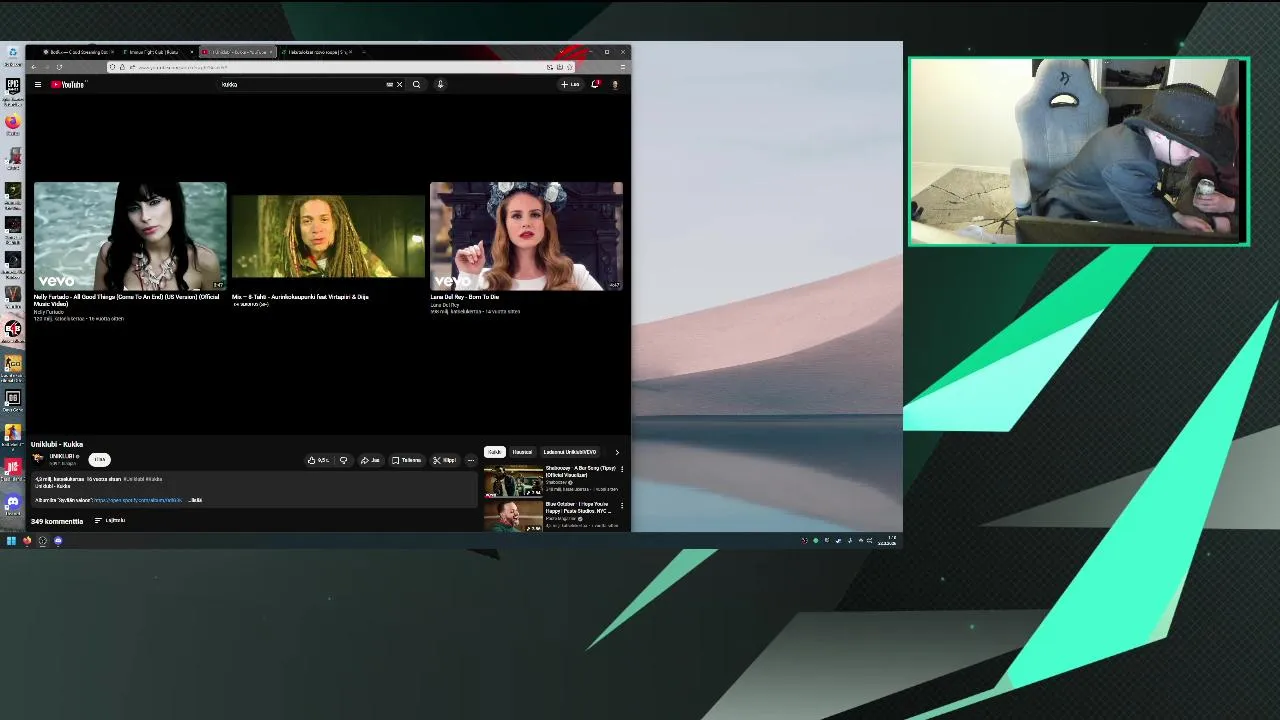Open the Blue October suggested video thumbnail
The image size is (1280, 720).
[x=513, y=516]
